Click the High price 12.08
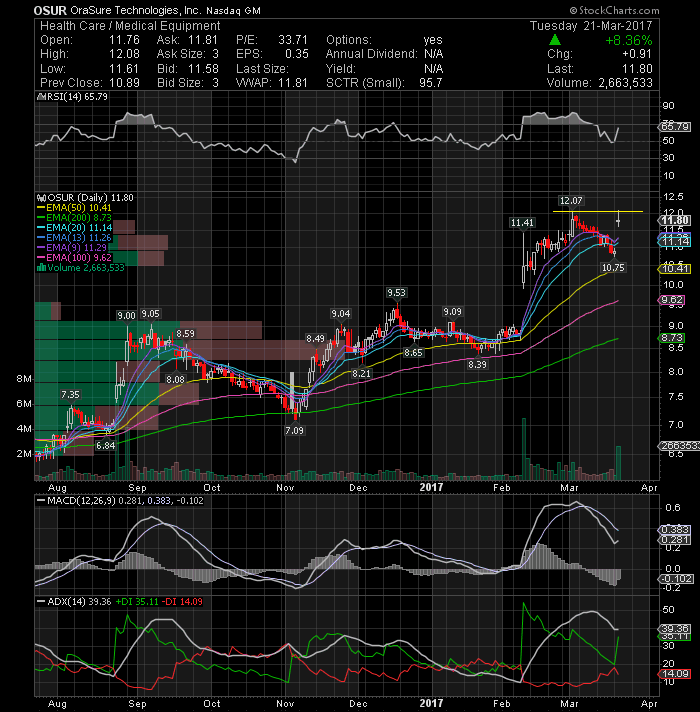 tap(124, 54)
